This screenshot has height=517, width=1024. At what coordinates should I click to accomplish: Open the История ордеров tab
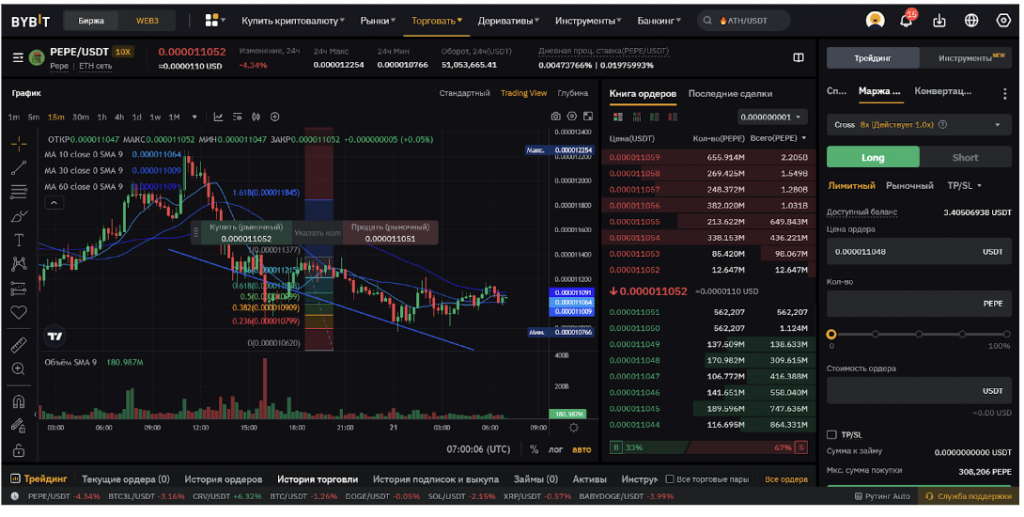point(223,479)
